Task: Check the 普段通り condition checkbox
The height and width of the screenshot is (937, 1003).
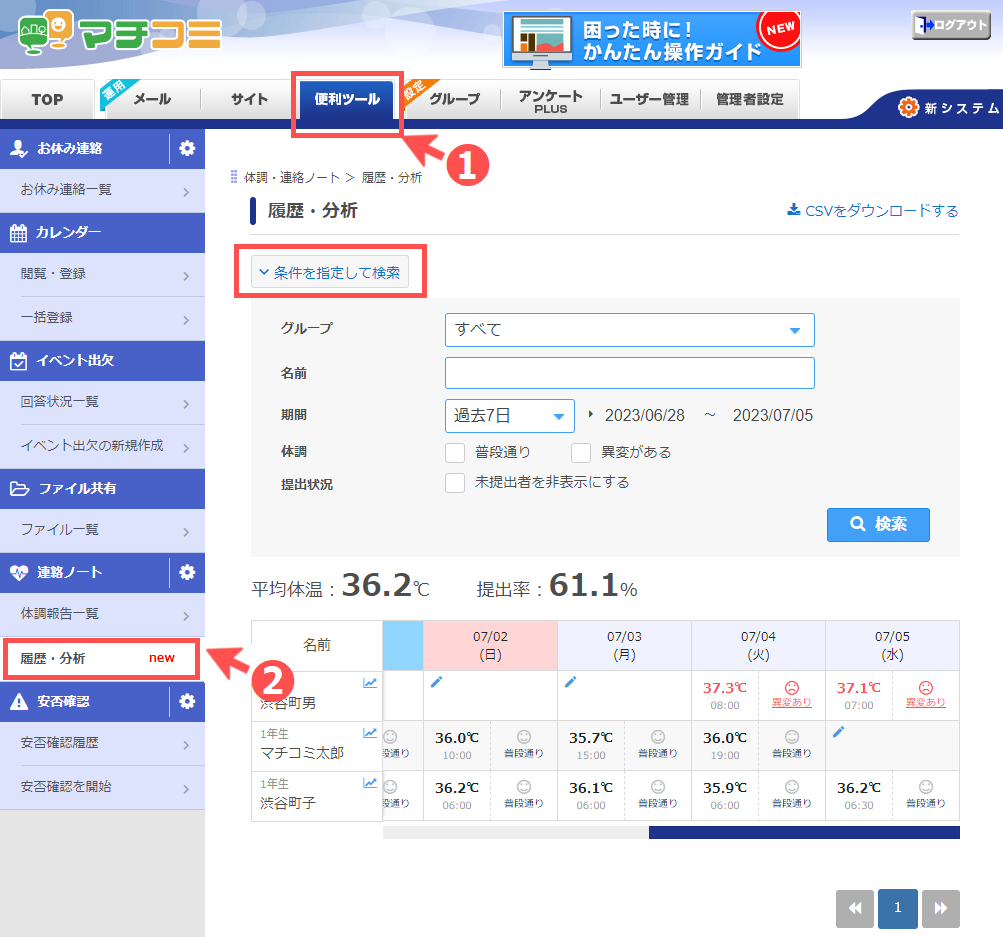Action: [x=455, y=452]
